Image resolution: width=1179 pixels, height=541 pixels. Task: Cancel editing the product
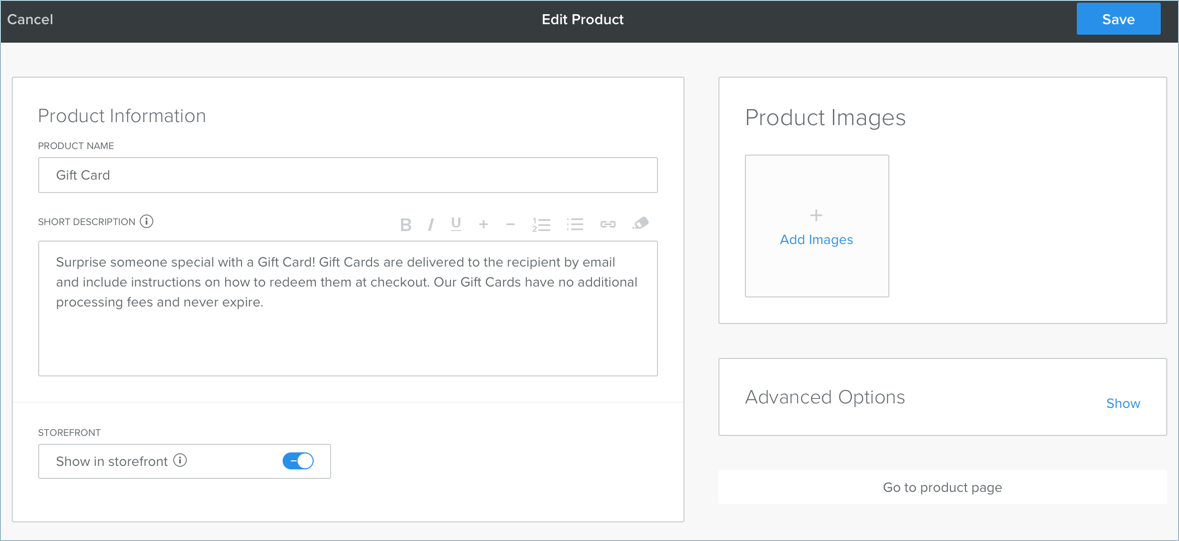pyautogui.click(x=30, y=20)
